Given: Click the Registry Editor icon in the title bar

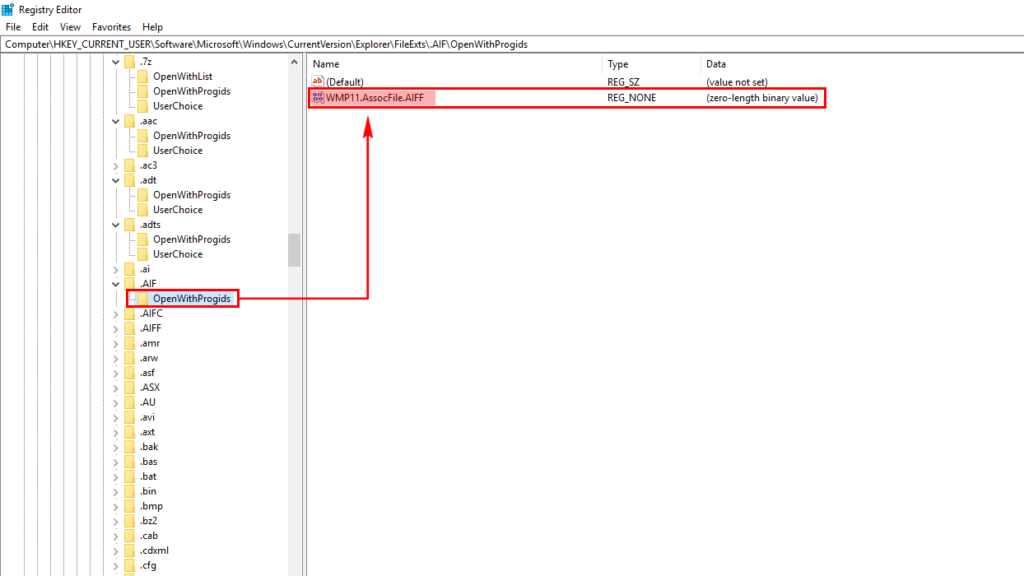Looking at the screenshot, I should 9,9.
